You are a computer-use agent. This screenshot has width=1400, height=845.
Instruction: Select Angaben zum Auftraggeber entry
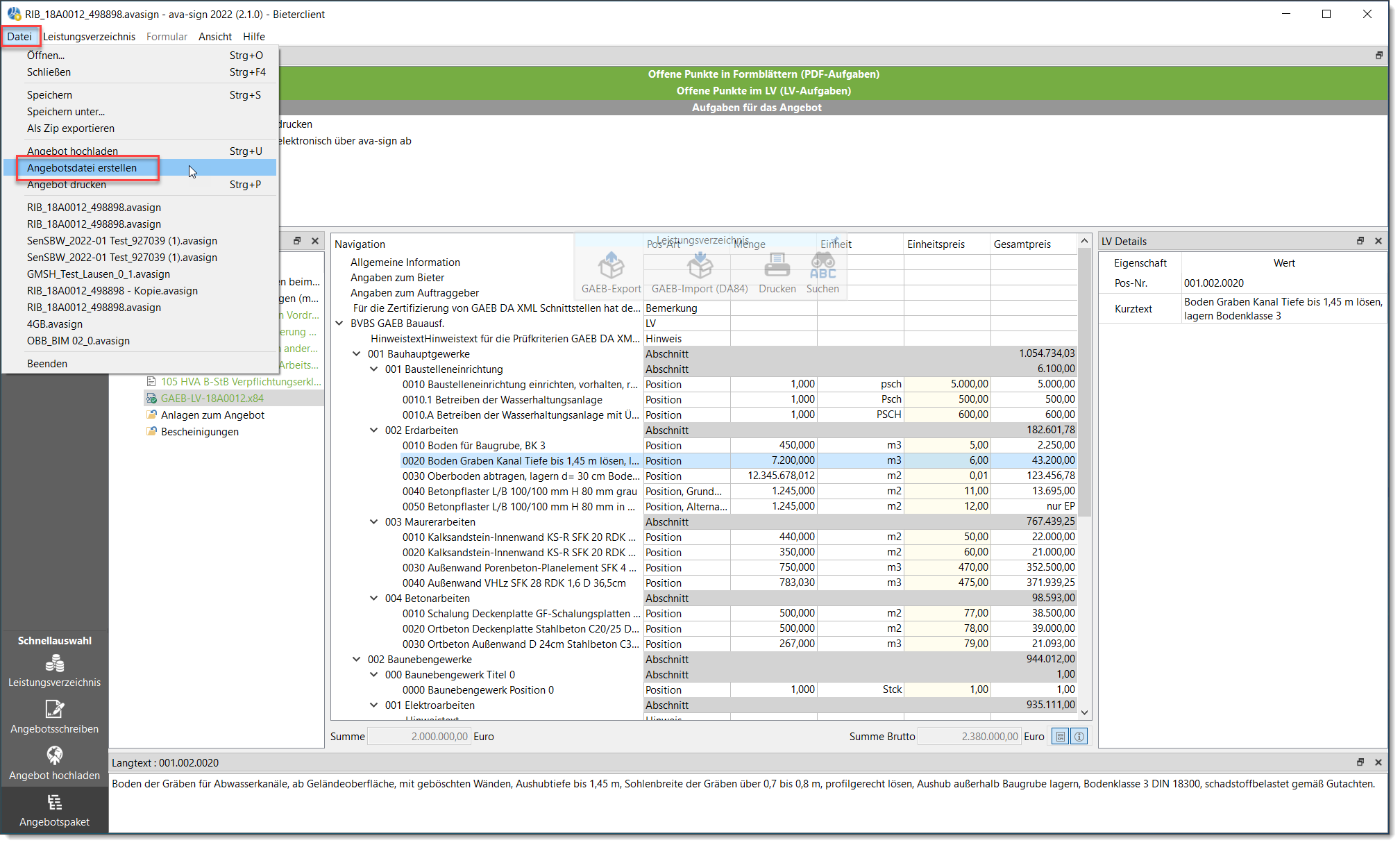point(414,293)
